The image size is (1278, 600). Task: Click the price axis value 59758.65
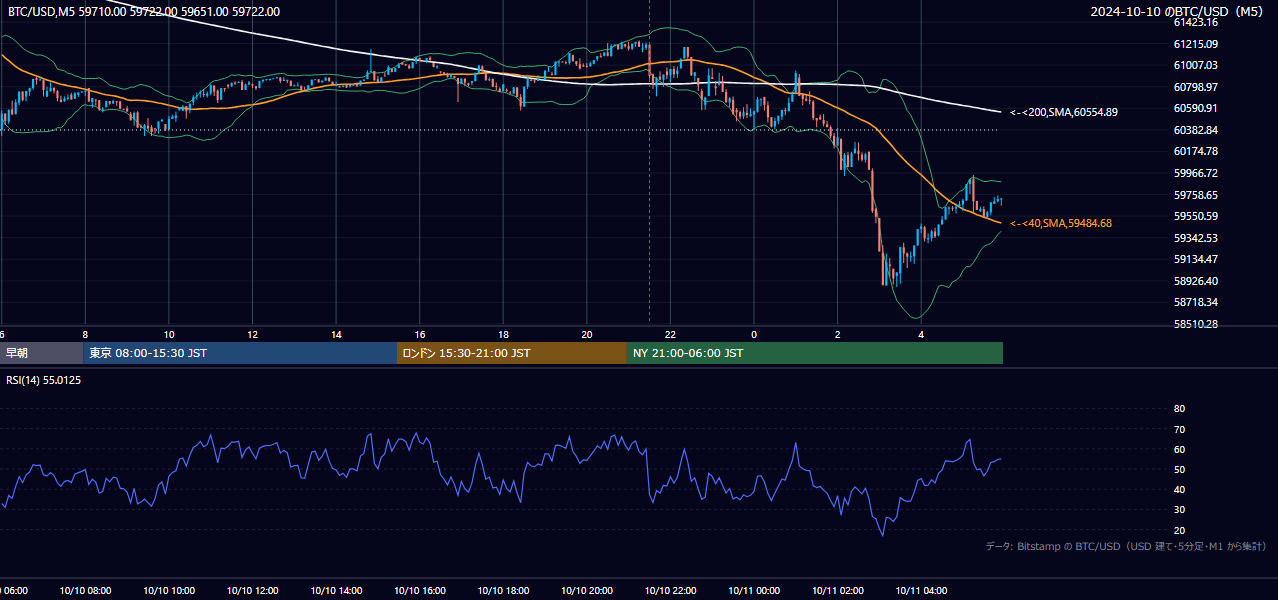click(1195, 195)
